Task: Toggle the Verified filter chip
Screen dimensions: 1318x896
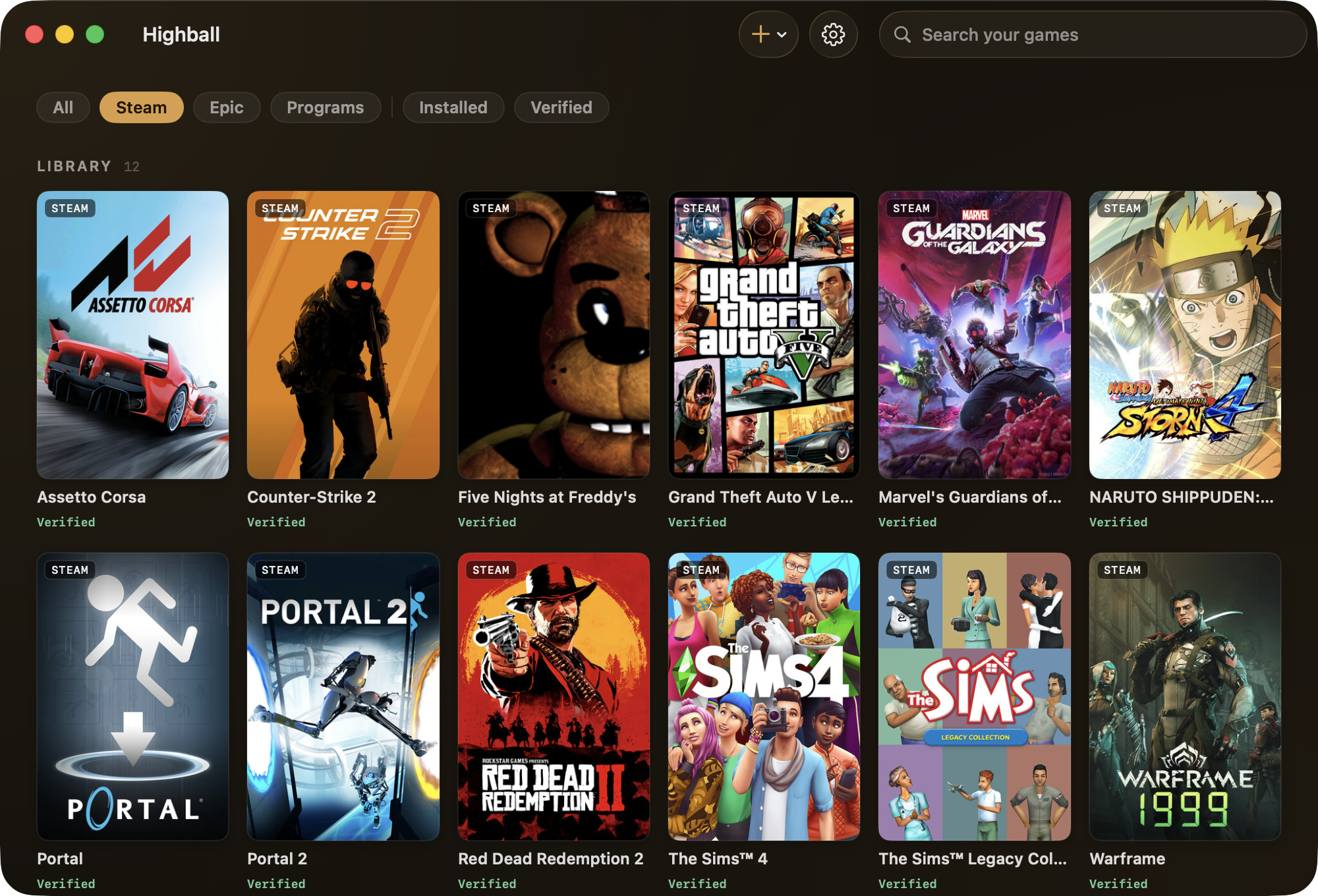Action: (x=561, y=107)
